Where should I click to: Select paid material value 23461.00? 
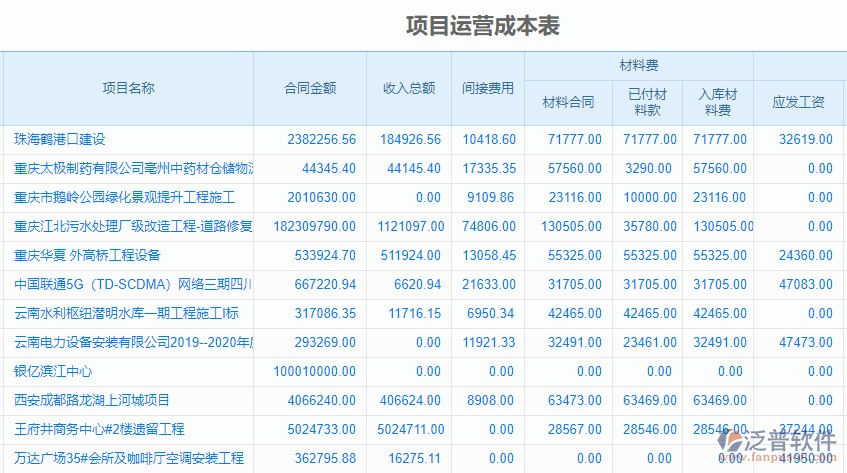click(650, 343)
